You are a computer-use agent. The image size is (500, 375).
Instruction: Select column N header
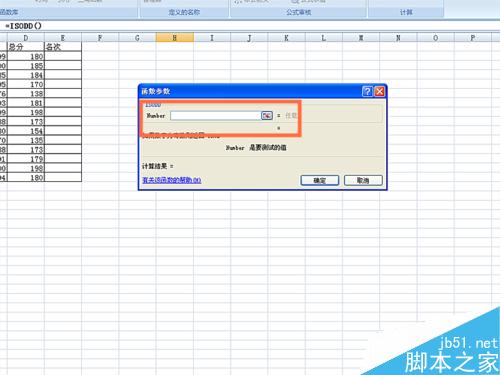point(398,38)
